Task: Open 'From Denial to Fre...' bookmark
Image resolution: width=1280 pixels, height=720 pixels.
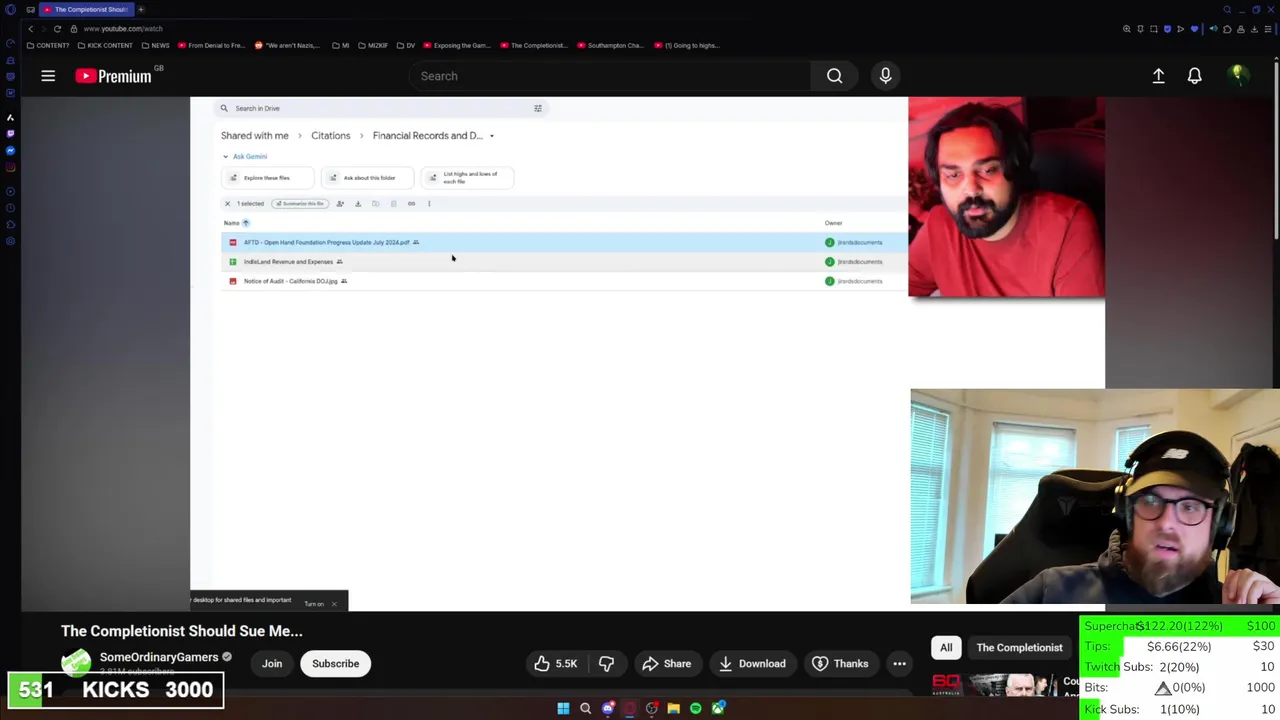Action: [211, 45]
